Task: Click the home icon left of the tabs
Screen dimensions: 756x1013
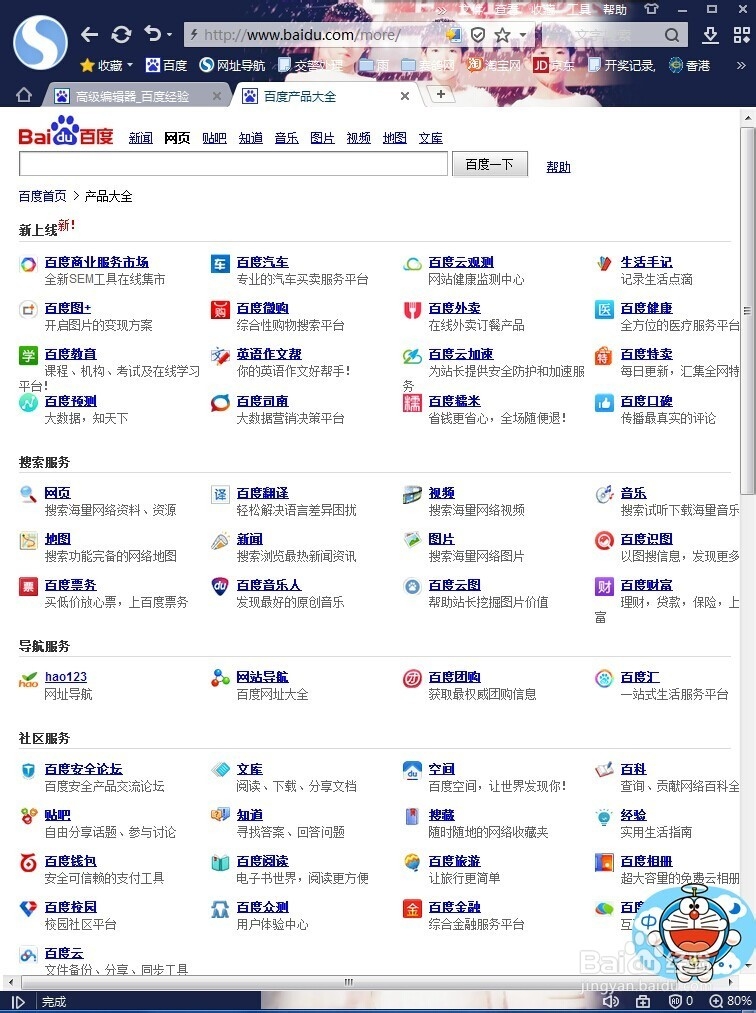Action: click(24, 95)
